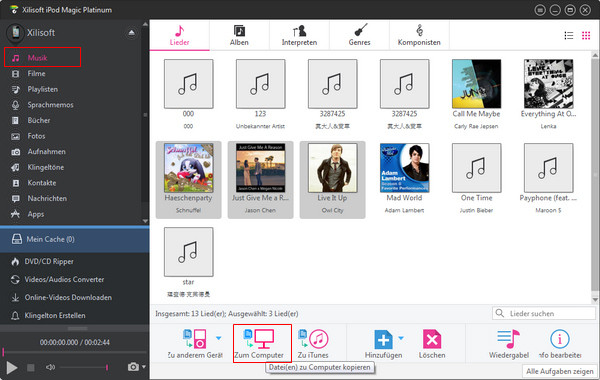Switch to list view
Viewport: 600px width, 380px height.
pyautogui.click(x=569, y=36)
